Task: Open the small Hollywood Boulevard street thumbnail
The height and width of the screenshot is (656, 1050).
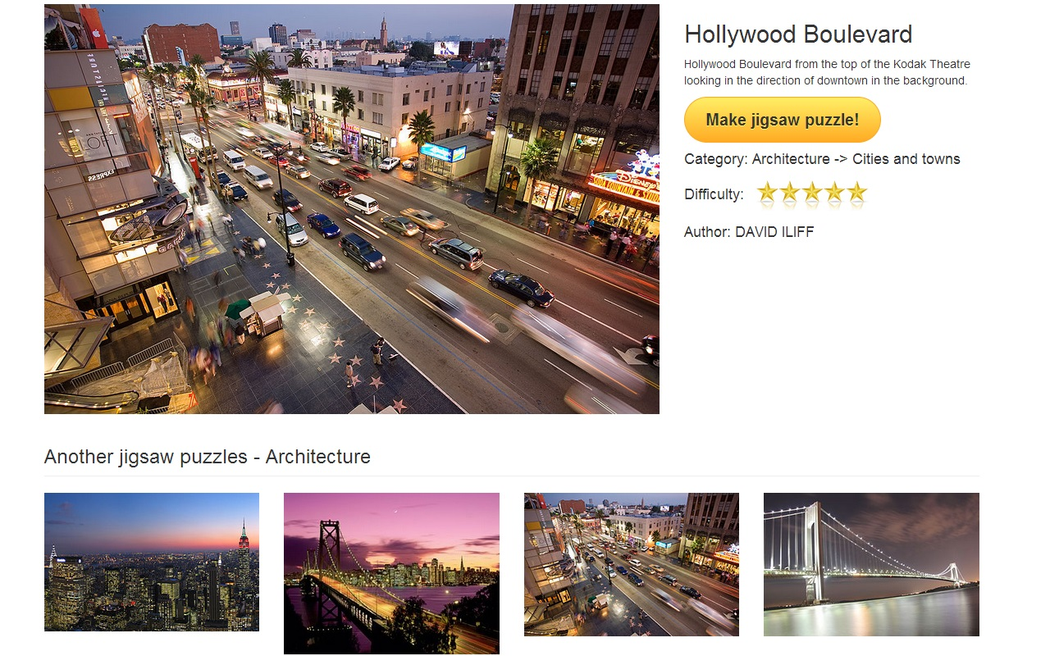Action: [x=631, y=564]
